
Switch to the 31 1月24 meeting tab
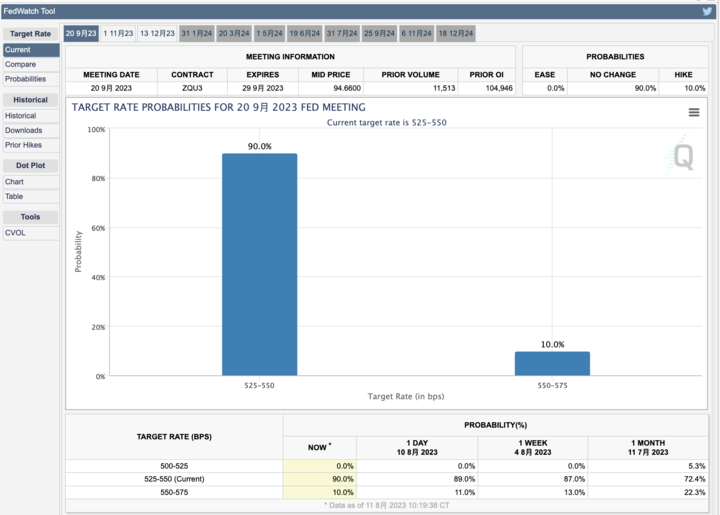pyautogui.click(x=197, y=34)
